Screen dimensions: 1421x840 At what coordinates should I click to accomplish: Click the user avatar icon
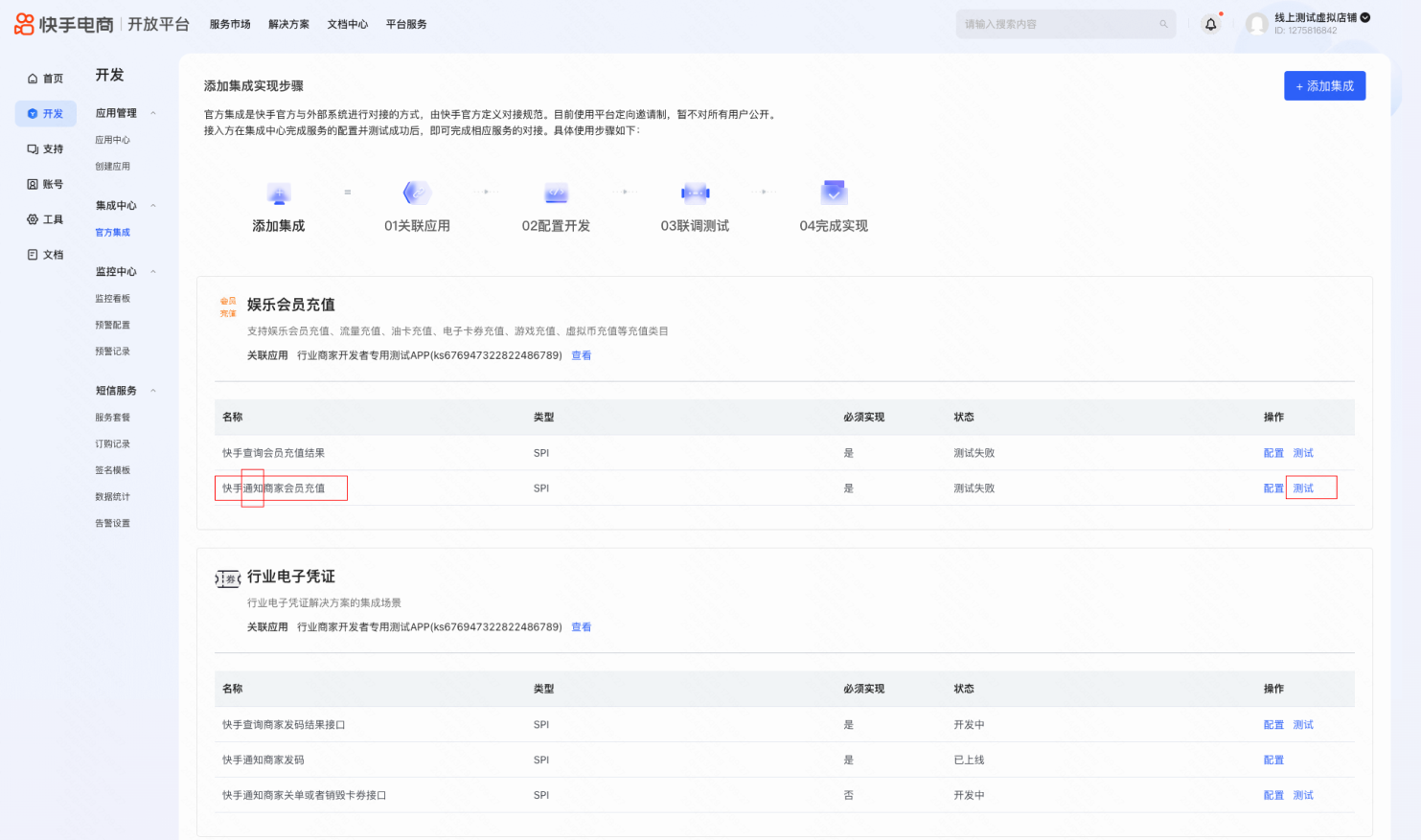coord(1257,25)
